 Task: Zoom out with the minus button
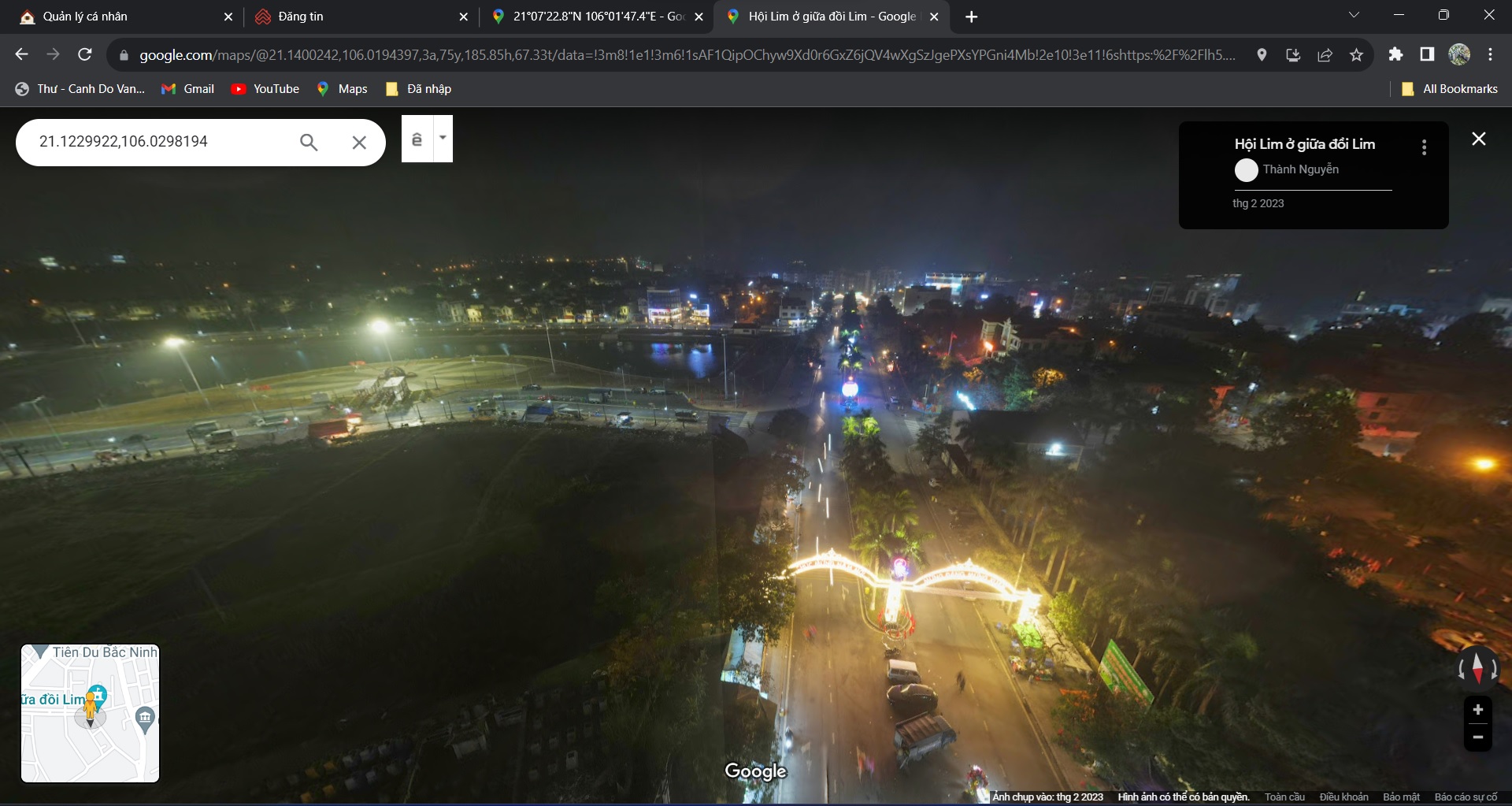pos(1477,737)
